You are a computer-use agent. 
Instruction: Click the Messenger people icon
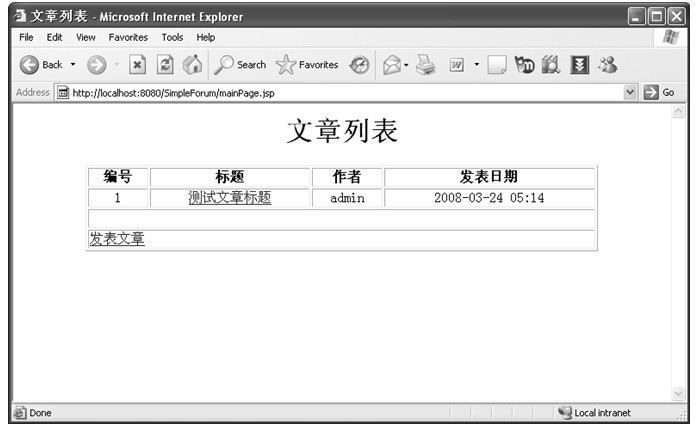(x=608, y=65)
